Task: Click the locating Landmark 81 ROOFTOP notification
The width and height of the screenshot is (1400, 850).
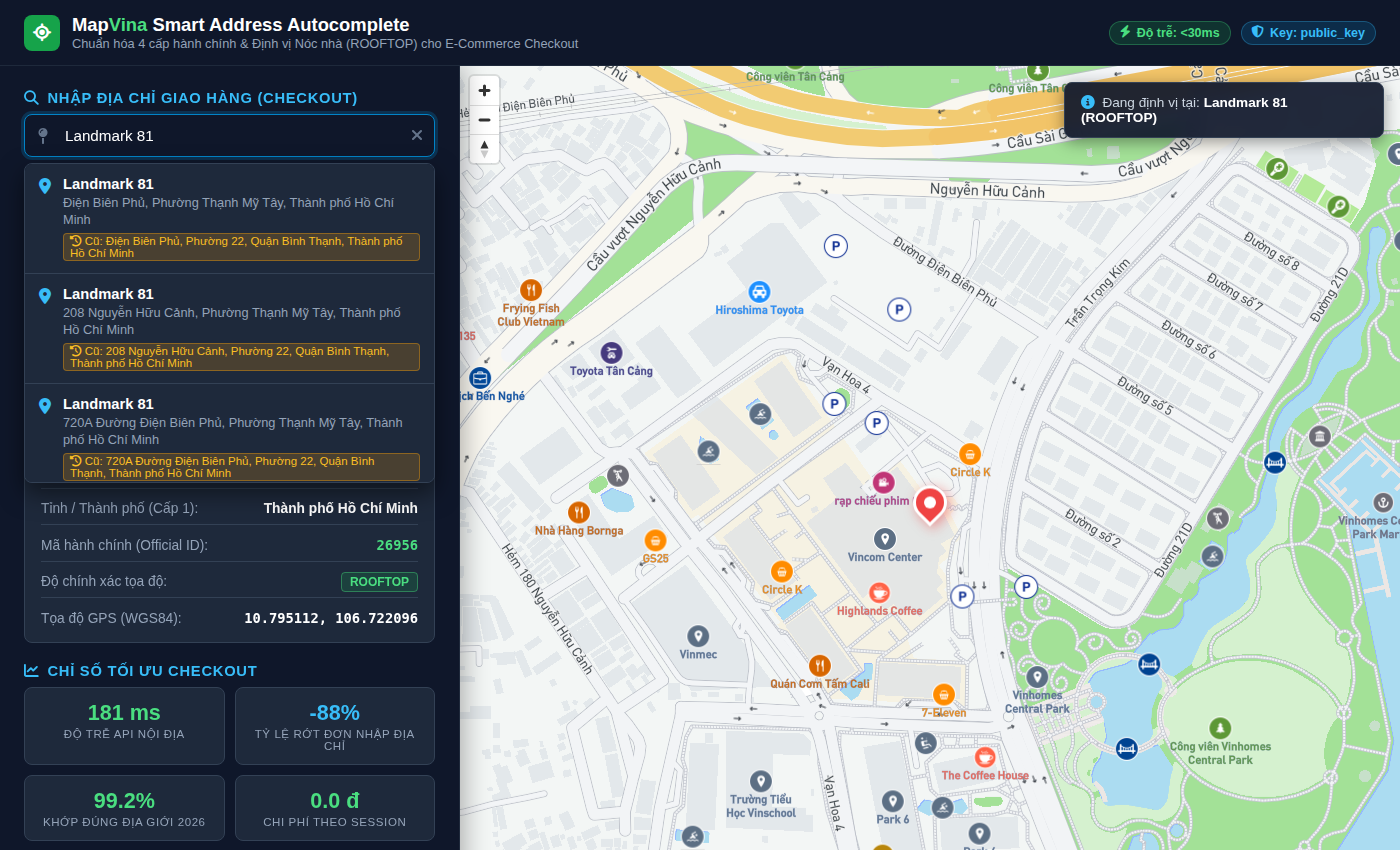Action: (1224, 110)
